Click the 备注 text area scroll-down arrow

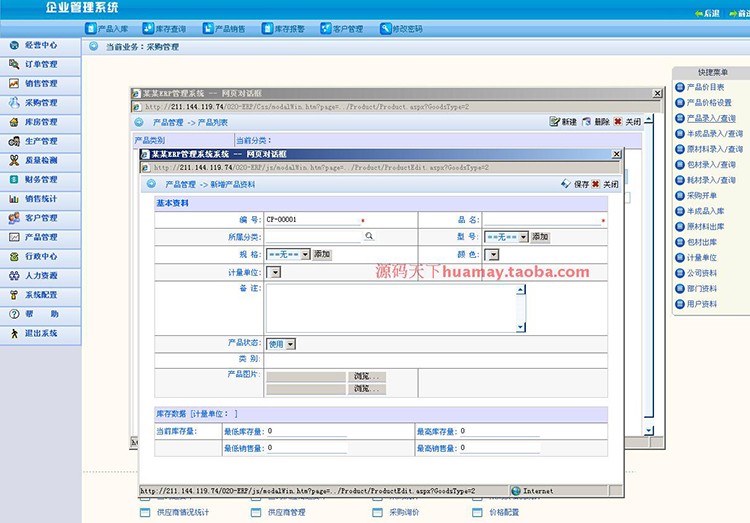click(x=521, y=327)
